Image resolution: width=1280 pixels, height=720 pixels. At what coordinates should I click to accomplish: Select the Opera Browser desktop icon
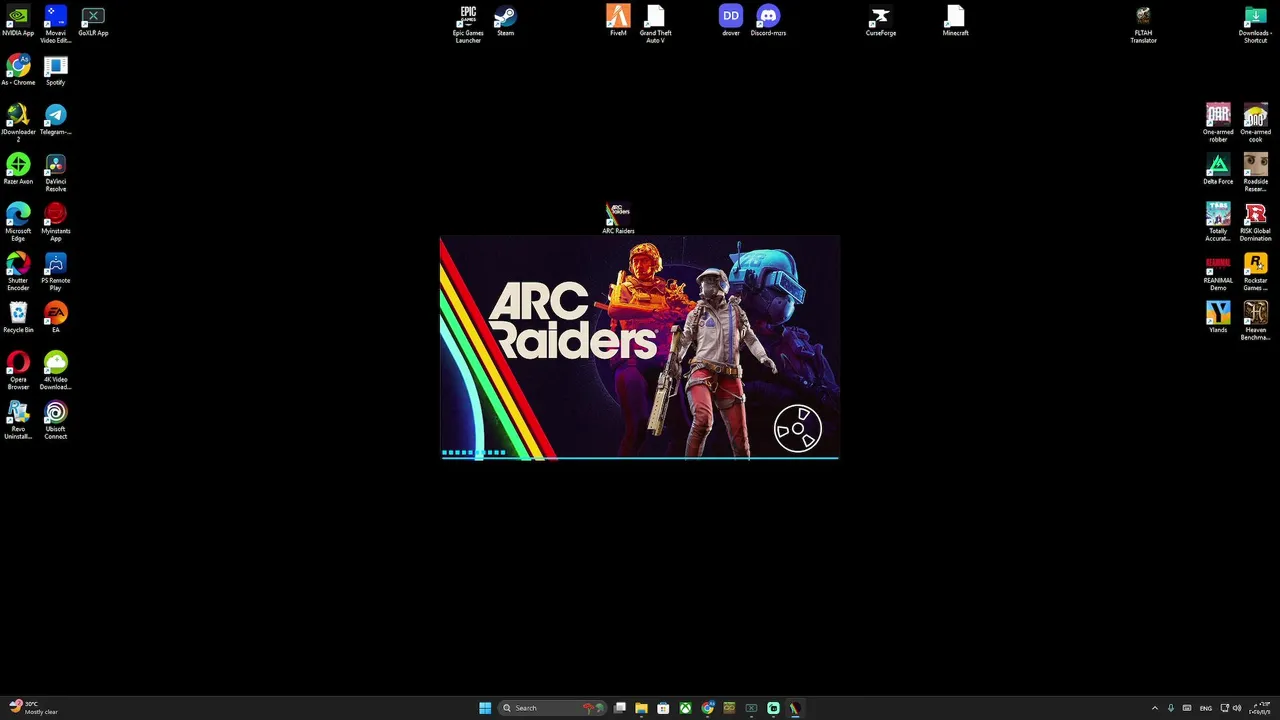18,370
